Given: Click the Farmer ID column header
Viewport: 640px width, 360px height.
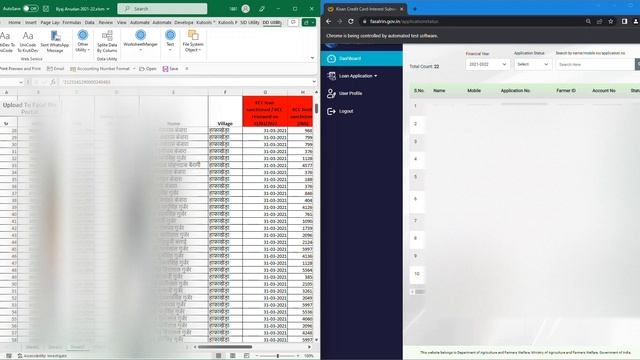Looking at the screenshot, I should pyautogui.click(x=566, y=91).
